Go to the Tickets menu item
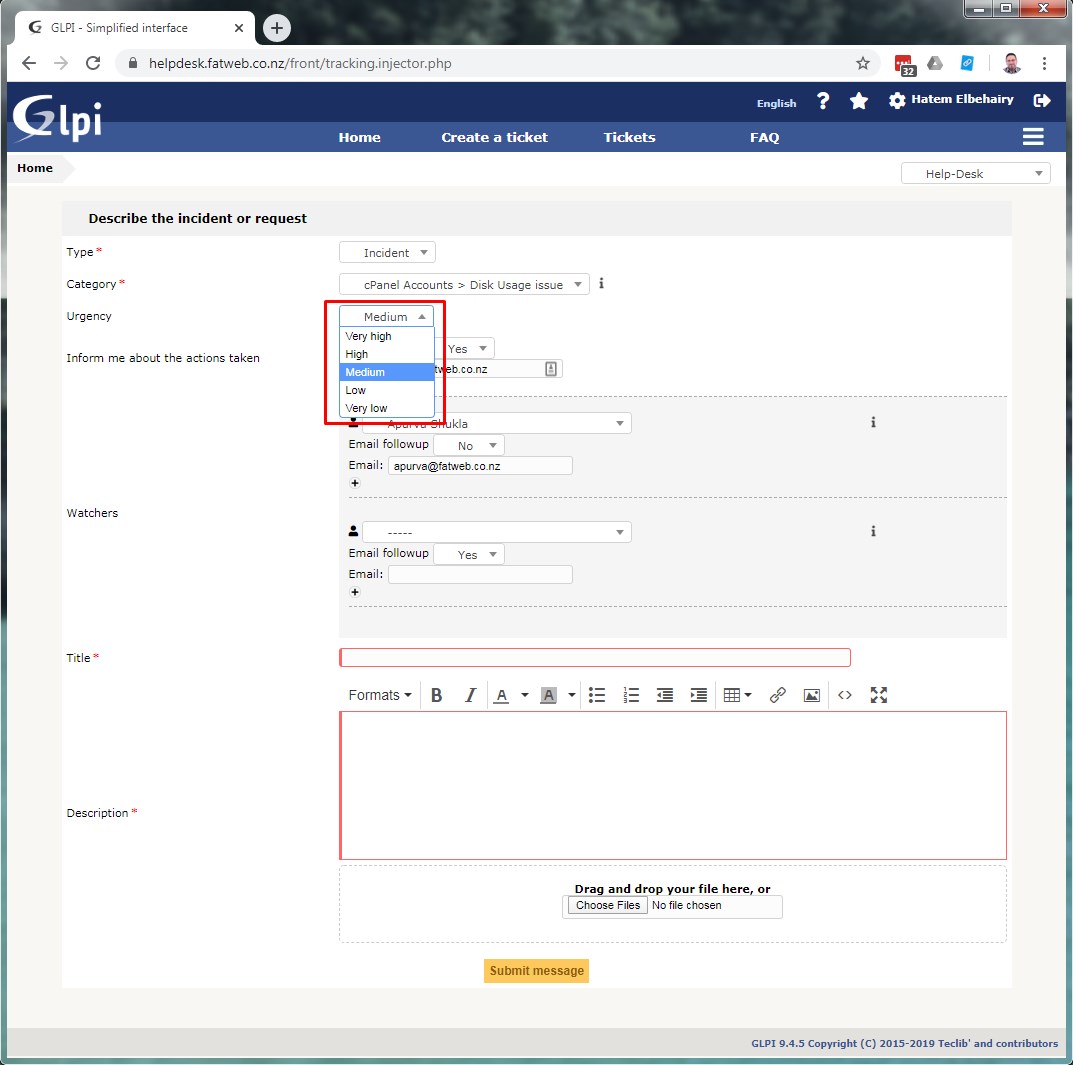 (x=629, y=137)
